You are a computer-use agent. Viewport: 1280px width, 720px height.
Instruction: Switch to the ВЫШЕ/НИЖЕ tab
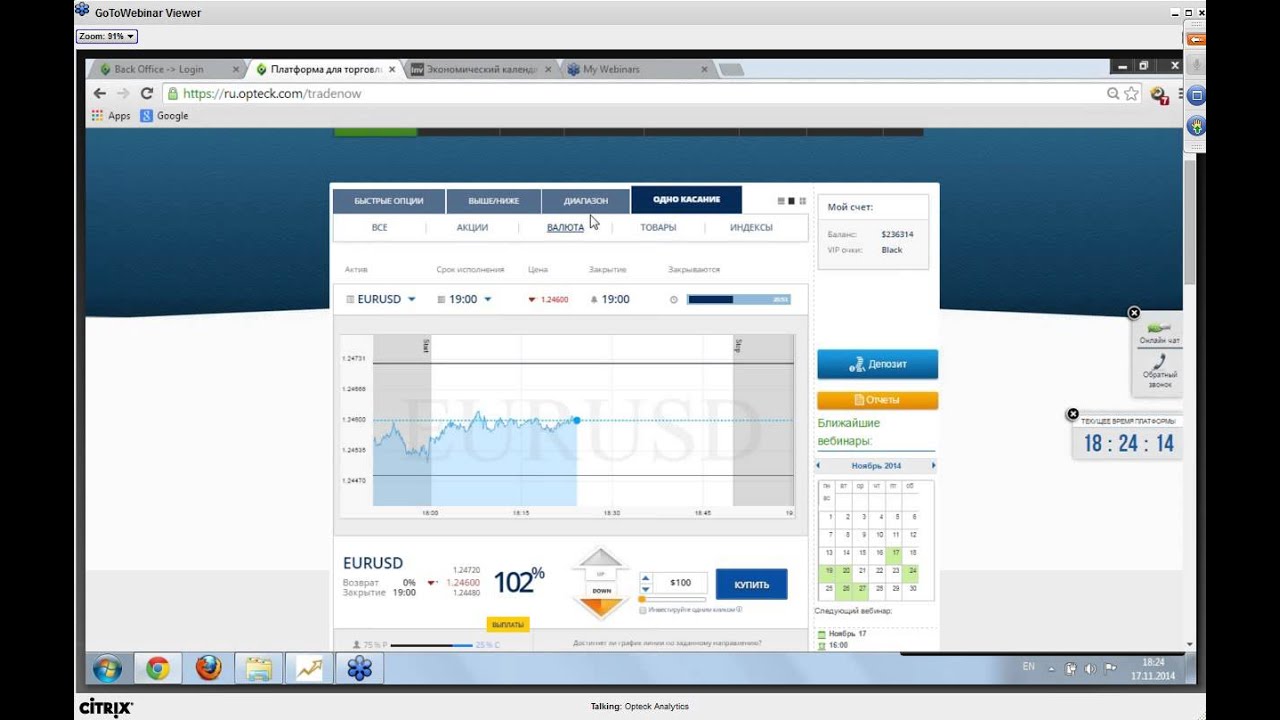tap(495, 201)
